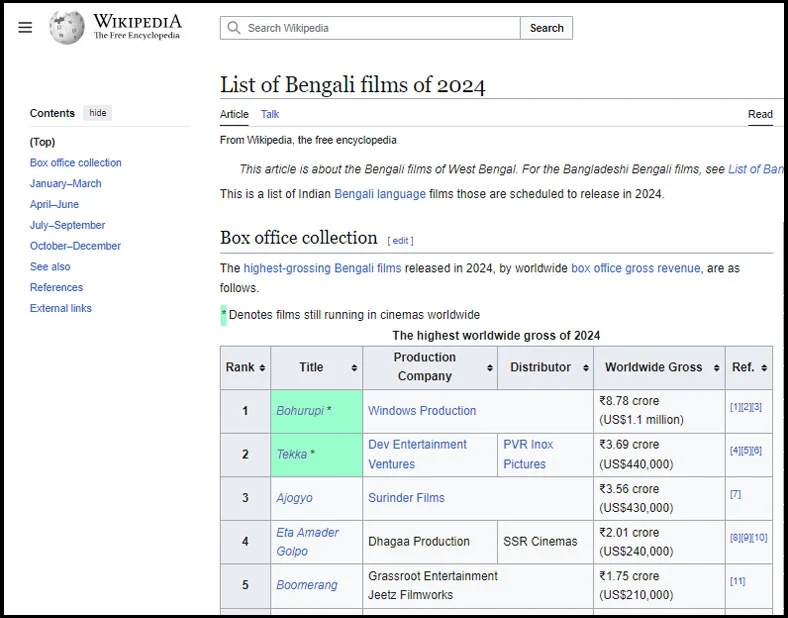Image resolution: width=788 pixels, height=618 pixels.
Task: Open box office gross revenue link
Action: [x=636, y=268]
